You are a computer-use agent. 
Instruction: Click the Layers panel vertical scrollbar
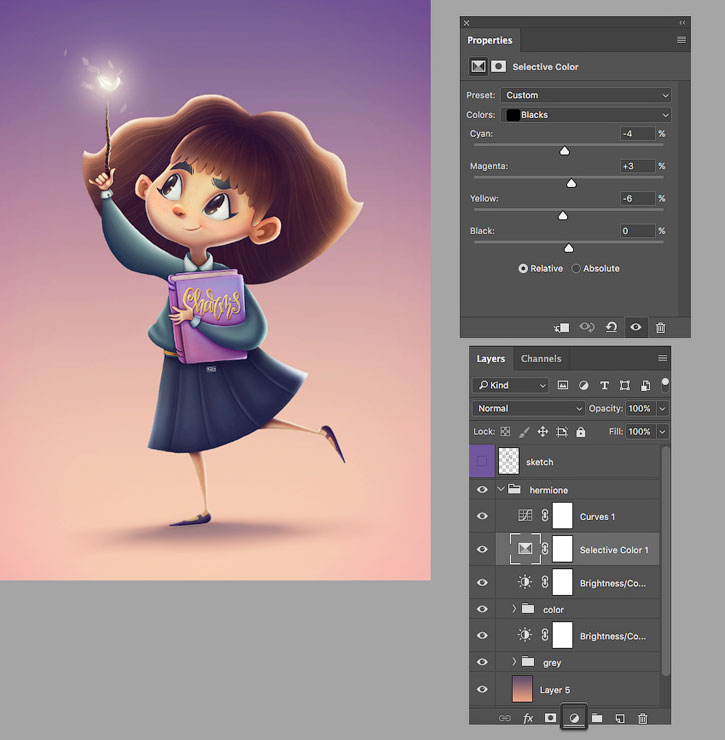[x=665, y=561]
